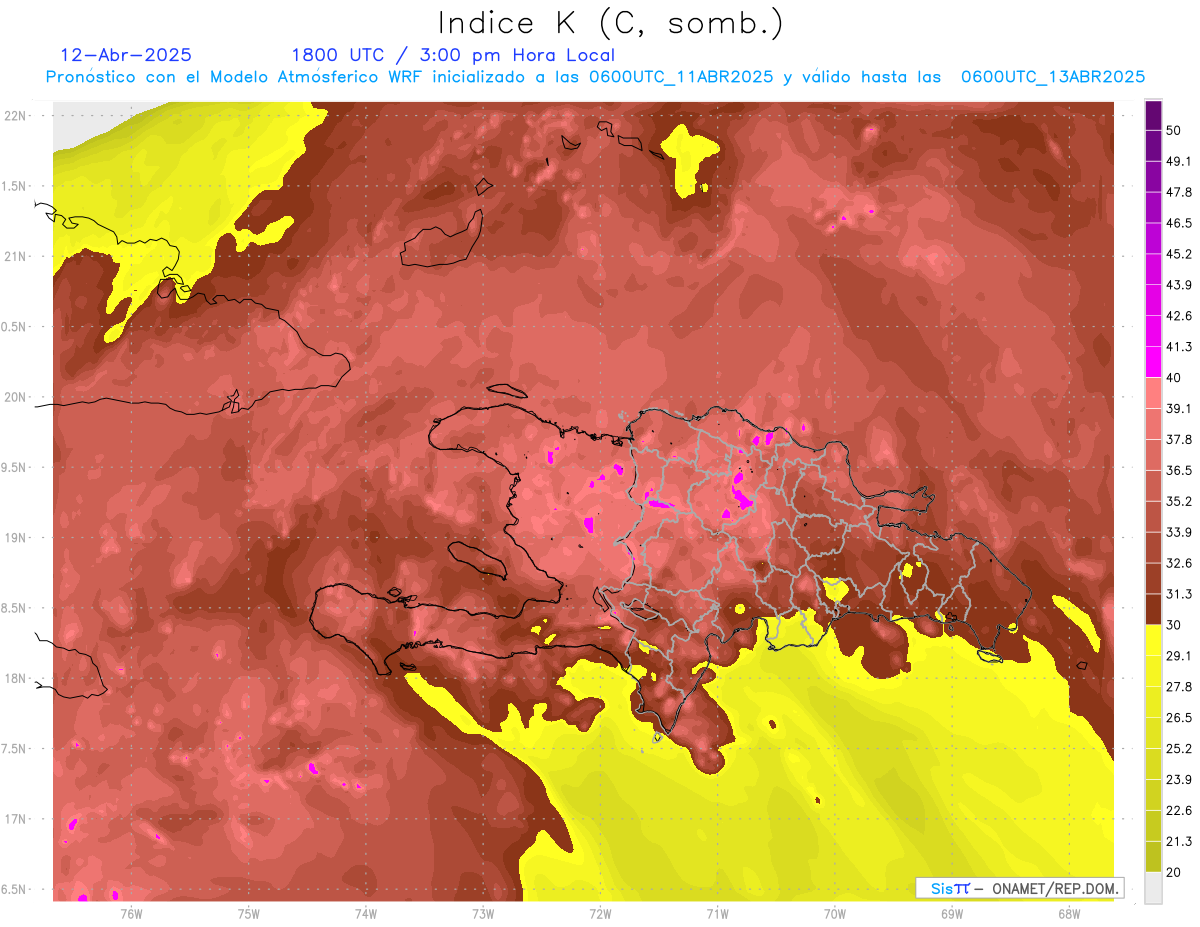Screen dimensions: 1200x927
Task: Click legend value '47.8'
Action: 1179,192
